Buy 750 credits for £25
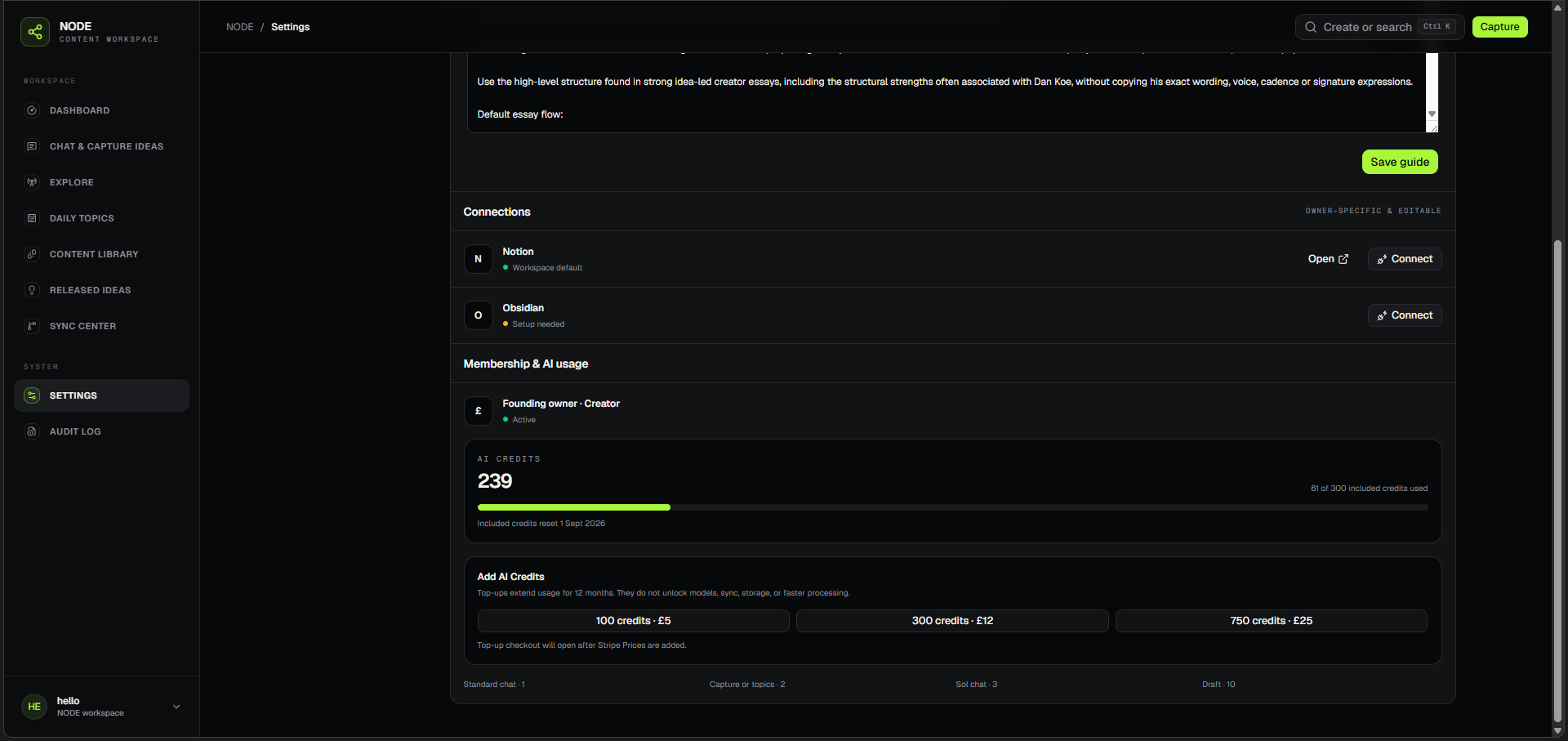 [x=1271, y=621]
